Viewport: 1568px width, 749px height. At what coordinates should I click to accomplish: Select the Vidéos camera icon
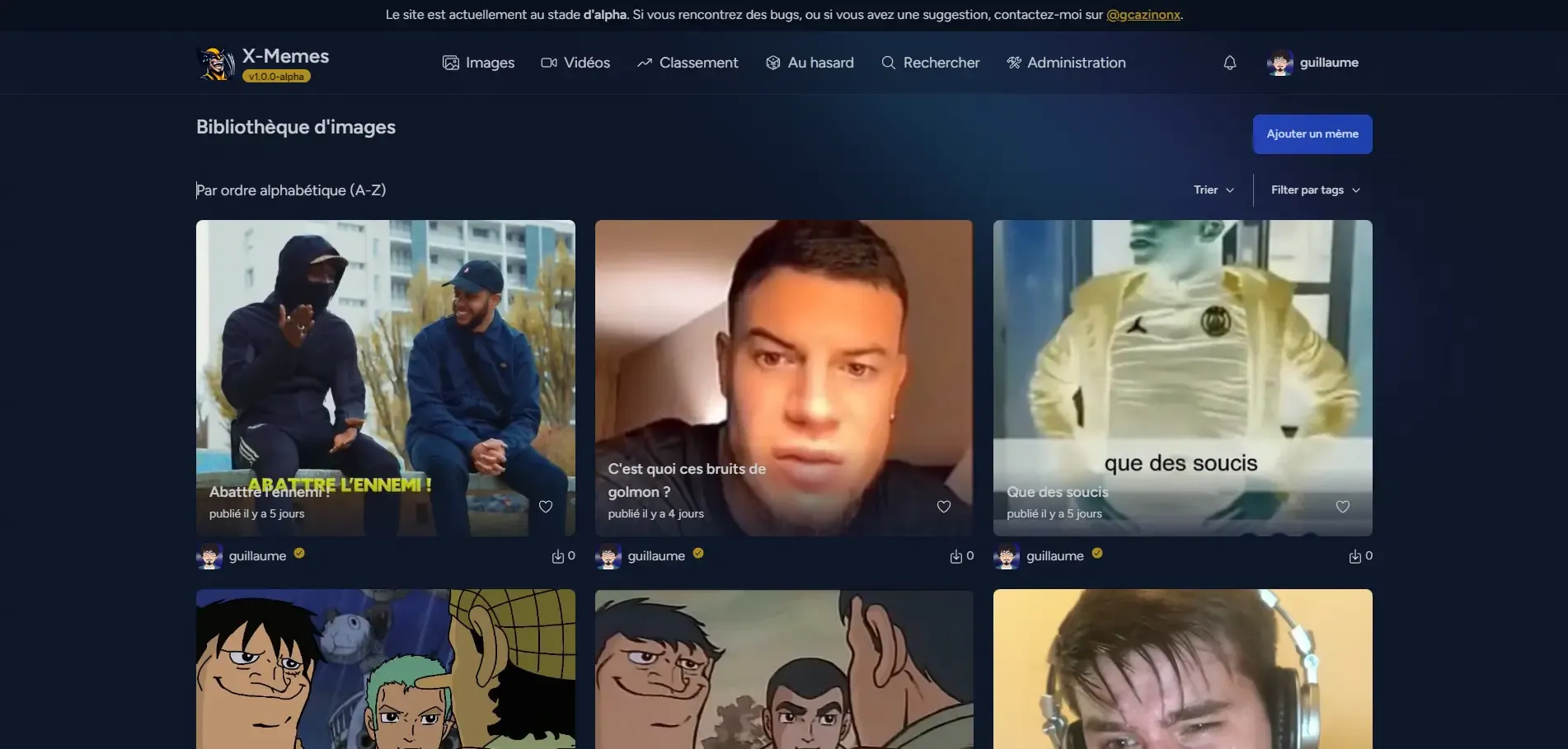548,62
